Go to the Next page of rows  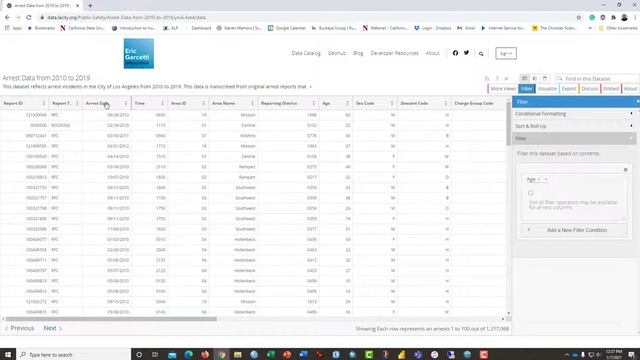(52, 328)
